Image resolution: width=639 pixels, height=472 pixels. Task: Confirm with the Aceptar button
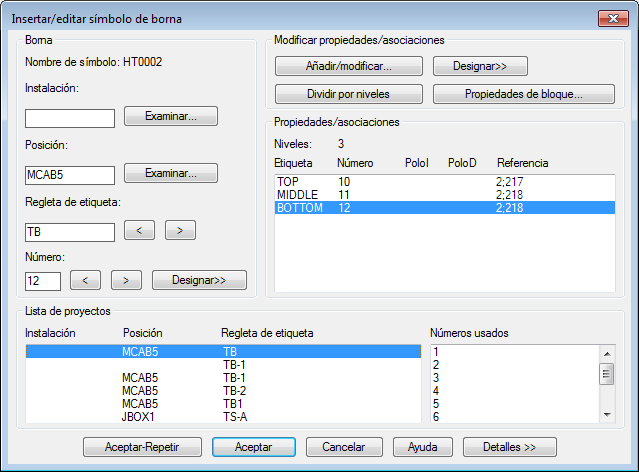click(254, 447)
